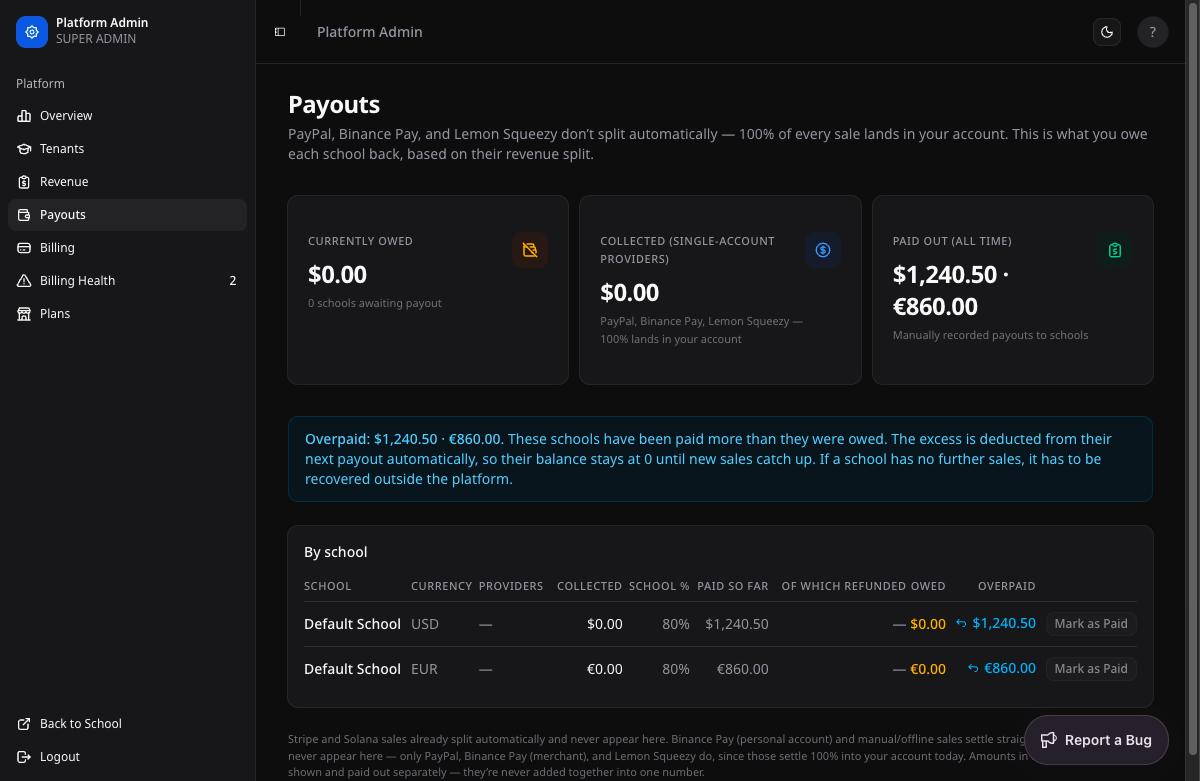Click the USD row owed value $0.00

928,624
